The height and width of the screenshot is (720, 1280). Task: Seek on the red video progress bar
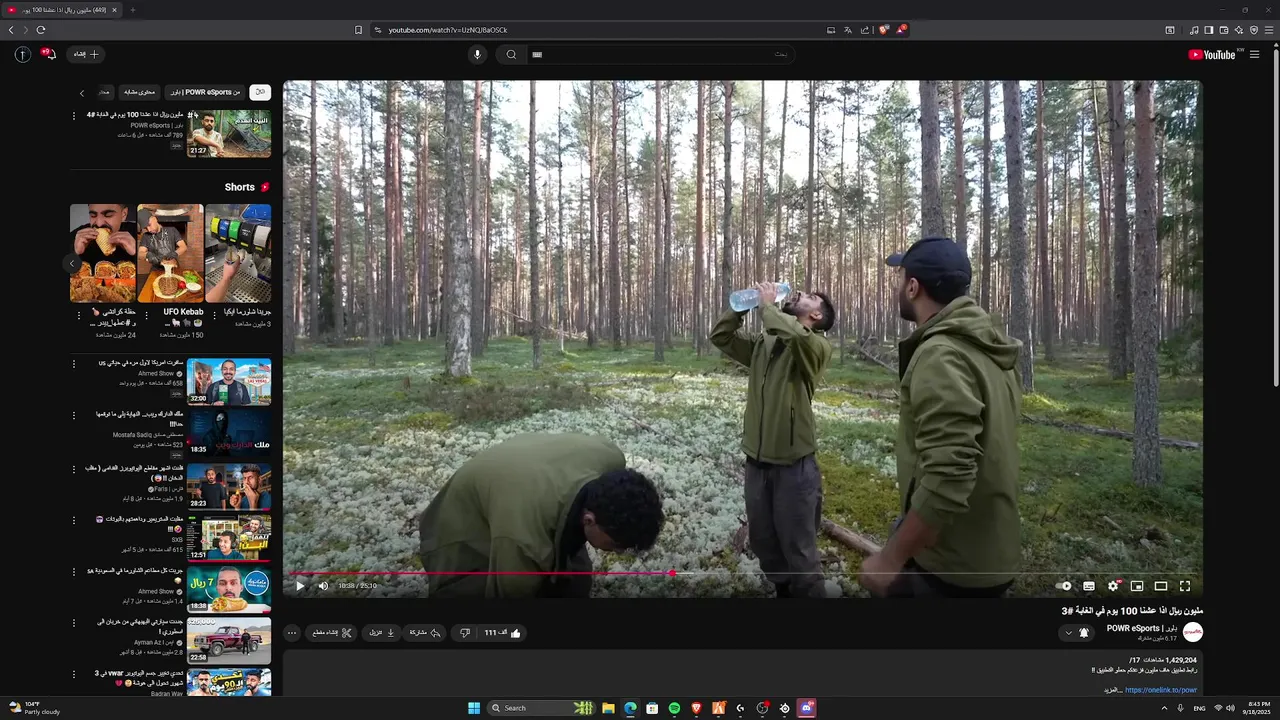click(742, 573)
